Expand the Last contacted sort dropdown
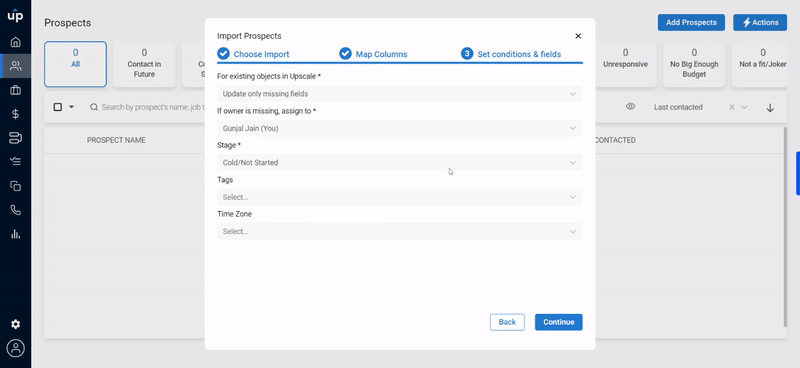 (744, 107)
